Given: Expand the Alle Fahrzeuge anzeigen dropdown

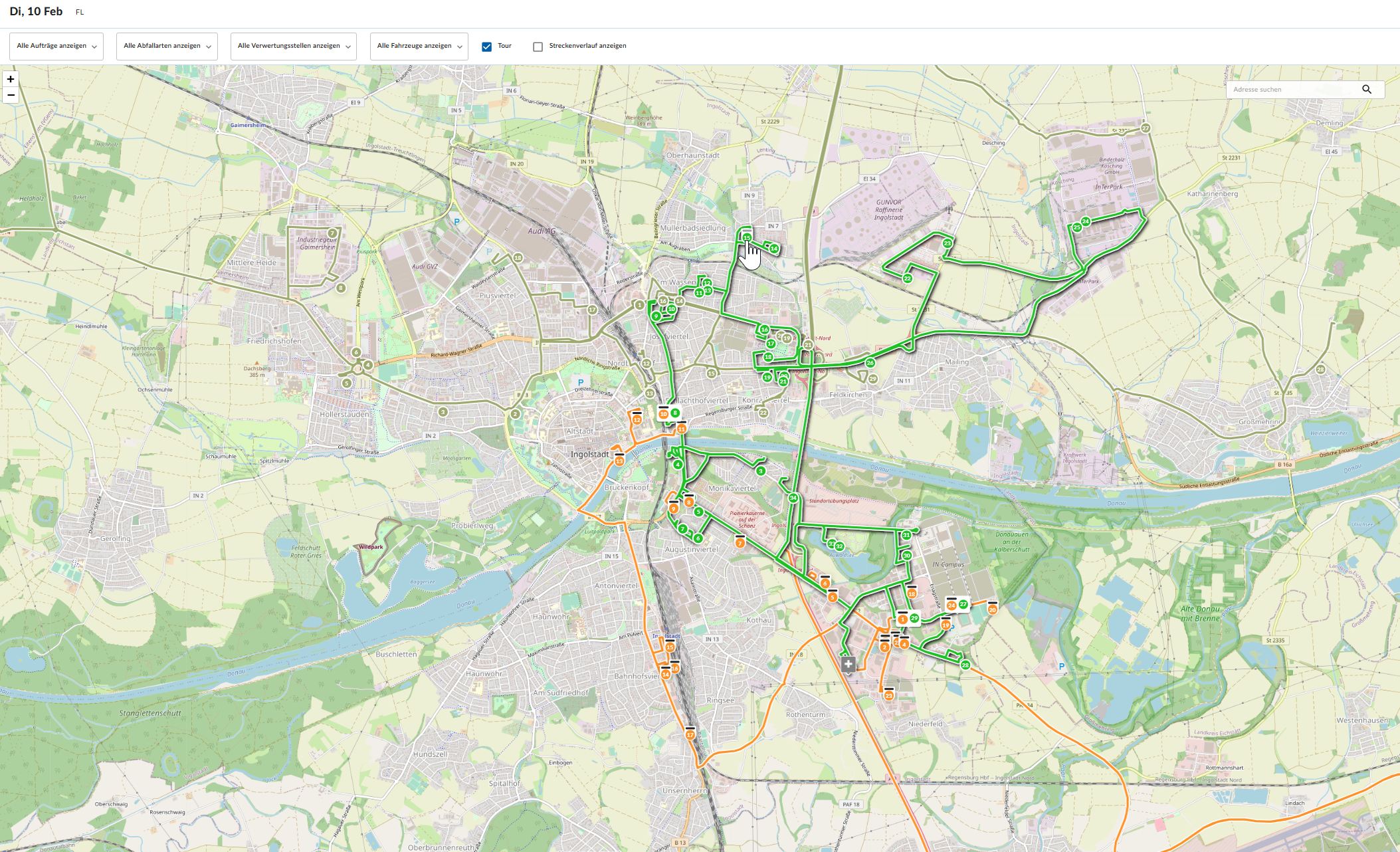Looking at the screenshot, I should pos(419,47).
